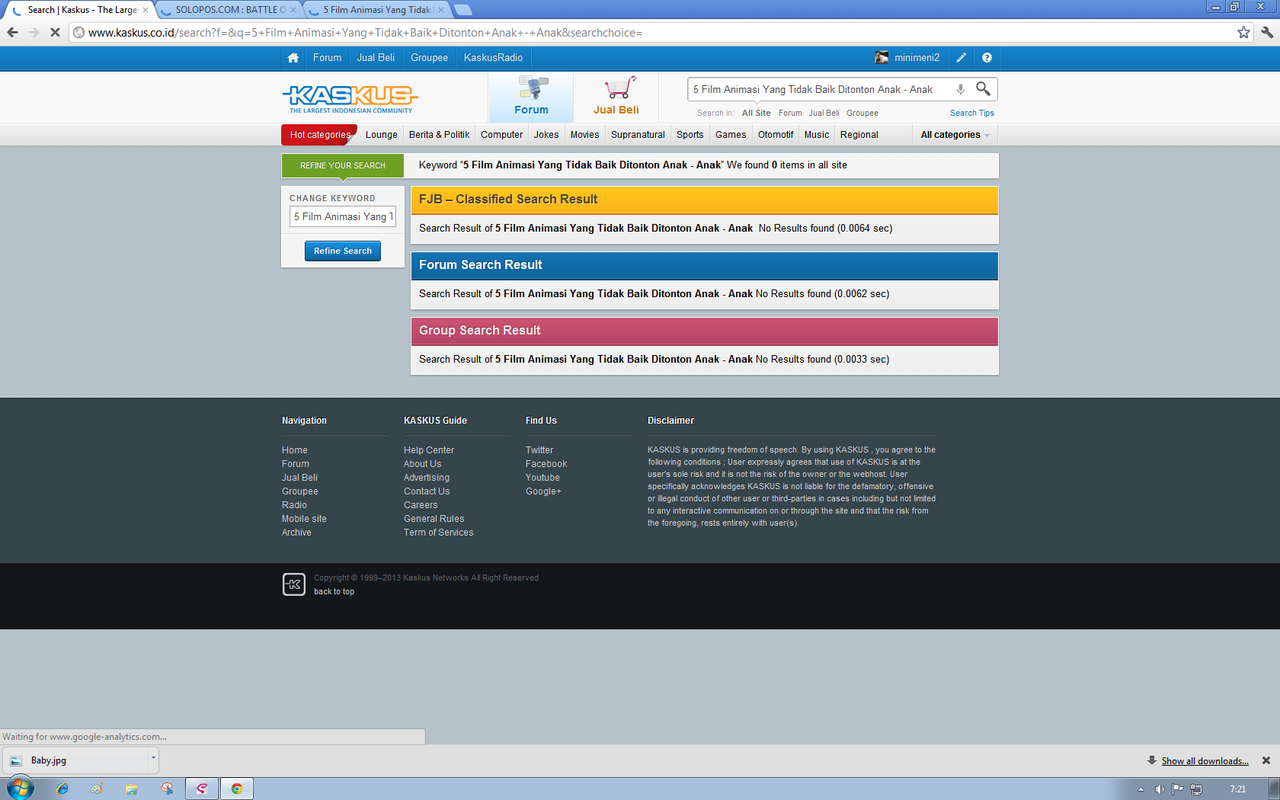Close the downloads bar

click(x=1265, y=760)
